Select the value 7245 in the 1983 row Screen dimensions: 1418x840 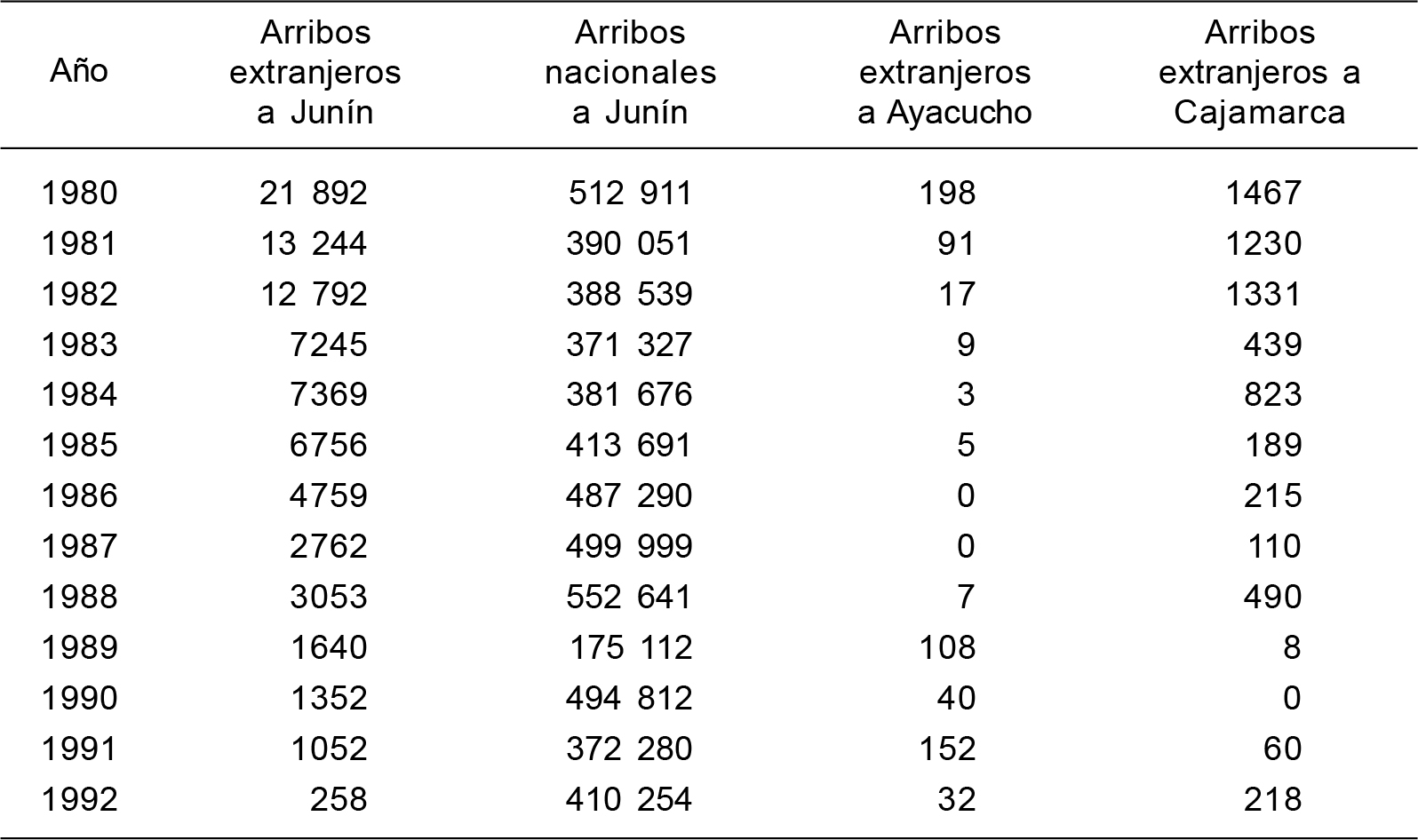(328, 345)
